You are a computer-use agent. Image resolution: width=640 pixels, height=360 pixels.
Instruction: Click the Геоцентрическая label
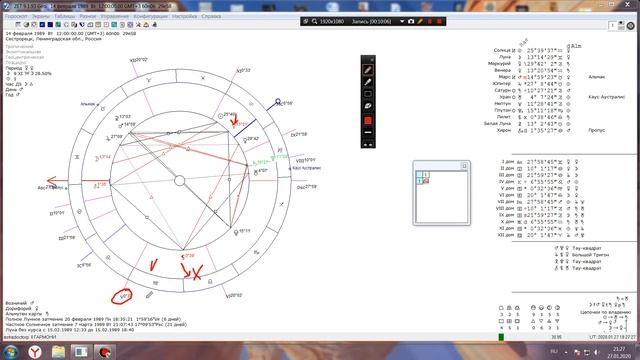[24, 57]
